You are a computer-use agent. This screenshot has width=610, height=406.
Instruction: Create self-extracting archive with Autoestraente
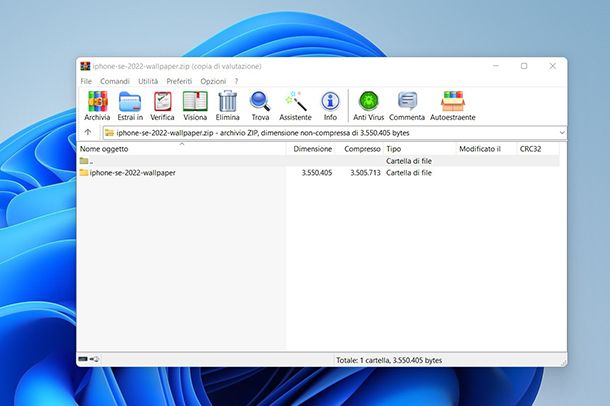pos(453,105)
